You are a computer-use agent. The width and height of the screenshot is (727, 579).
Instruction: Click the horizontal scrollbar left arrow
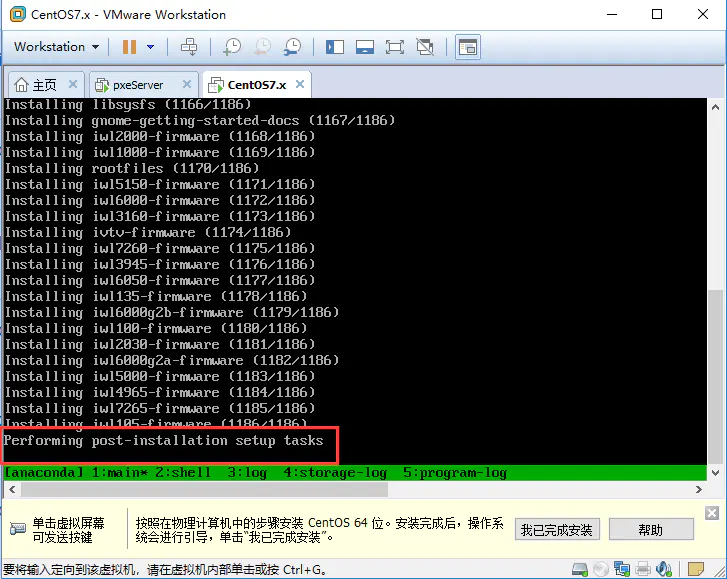pyautogui.click(x=13, y=490)
